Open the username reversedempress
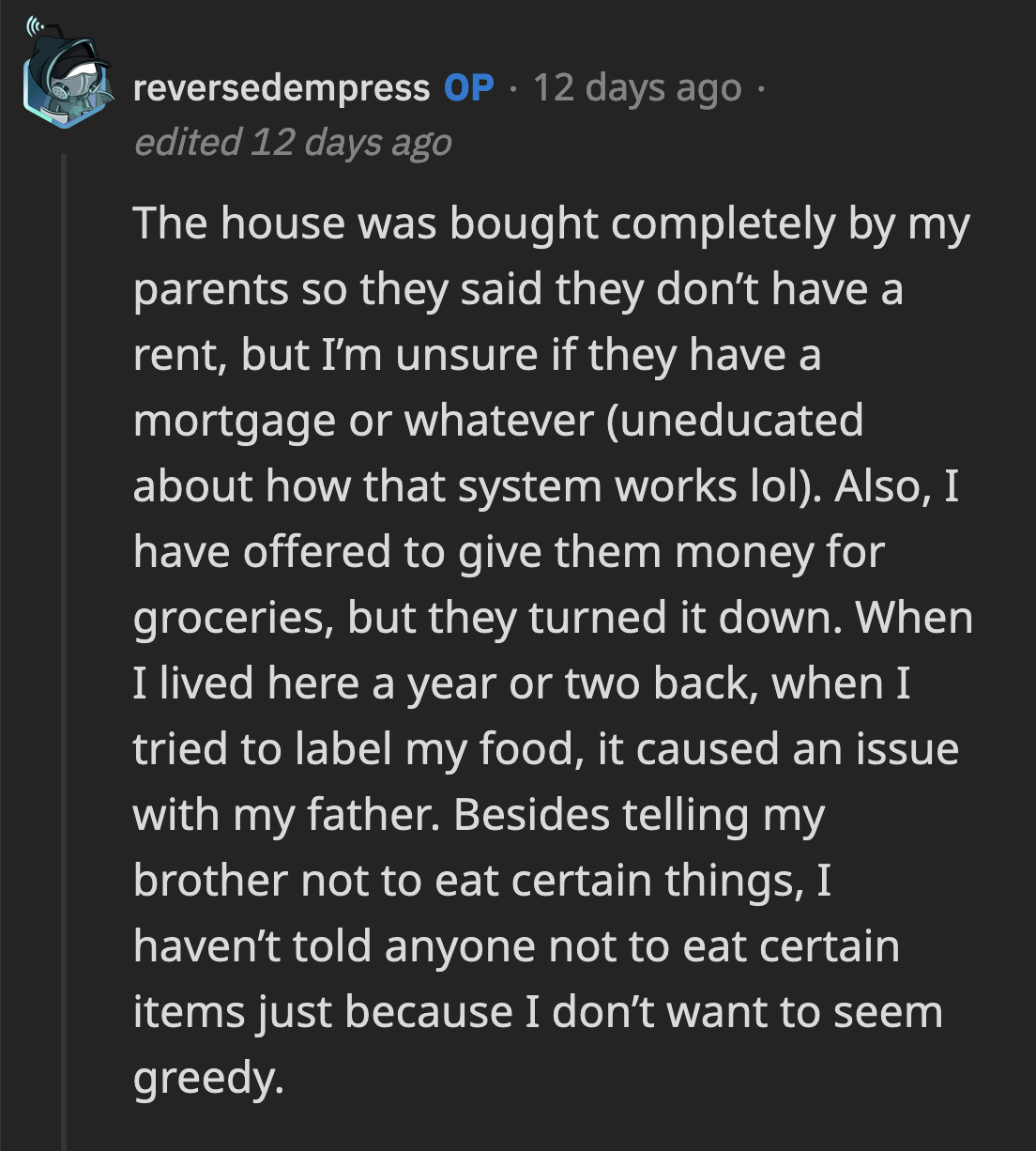 tap(282, 88)
